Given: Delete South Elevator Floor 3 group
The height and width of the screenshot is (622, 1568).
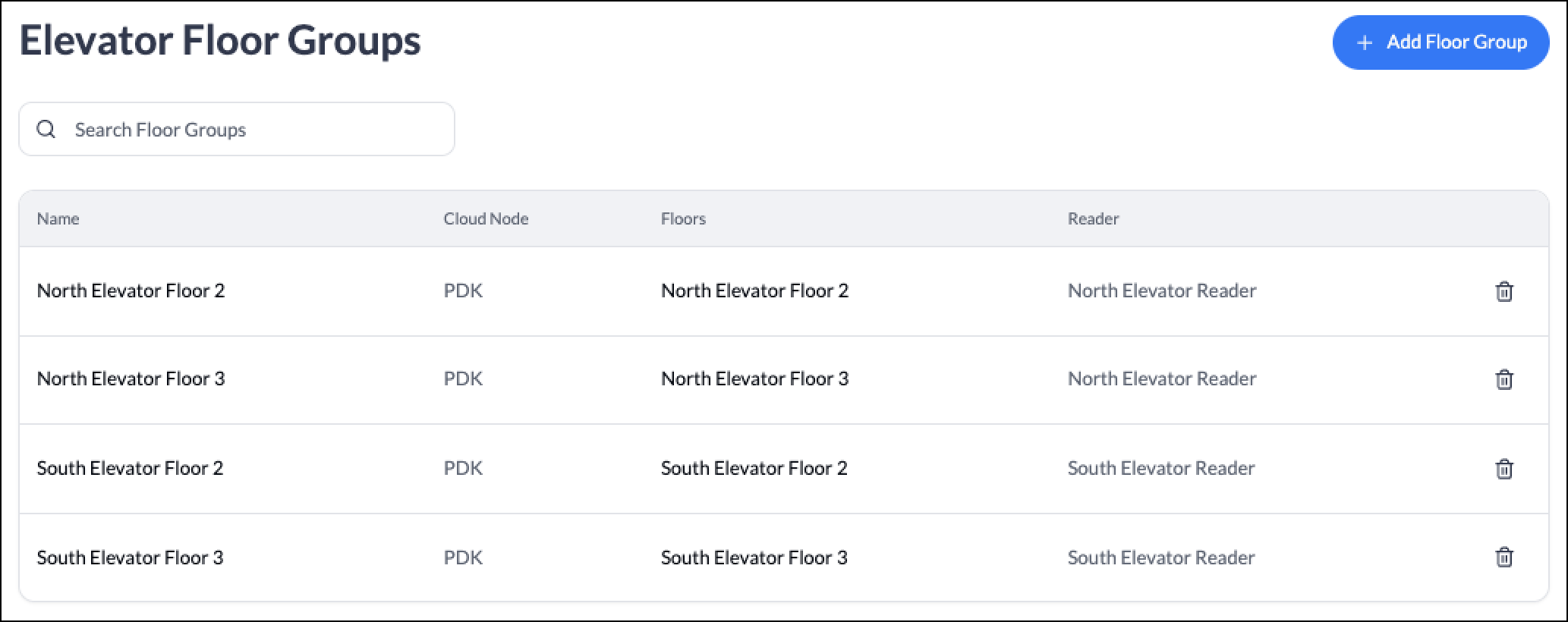Looking at the screenshot, I should (1503, 558).
